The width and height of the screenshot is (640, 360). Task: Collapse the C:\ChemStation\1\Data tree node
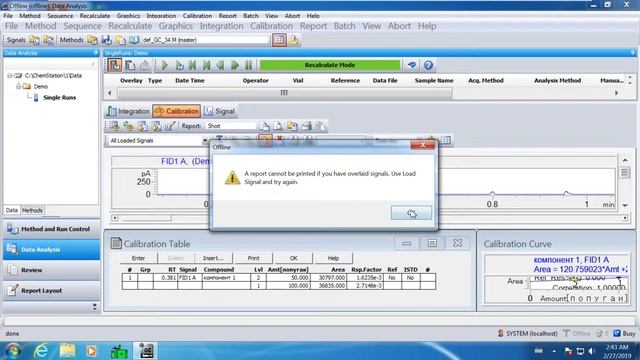(10, 76)
